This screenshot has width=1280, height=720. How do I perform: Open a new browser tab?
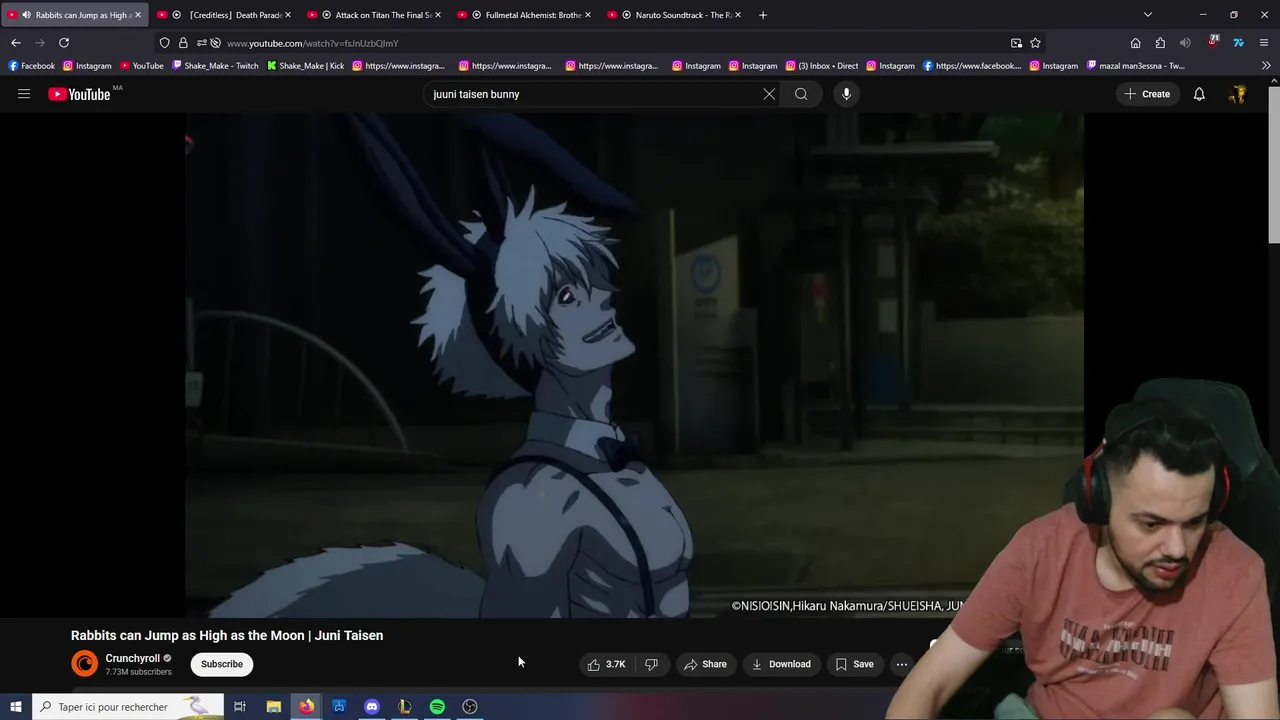(763, 15)
